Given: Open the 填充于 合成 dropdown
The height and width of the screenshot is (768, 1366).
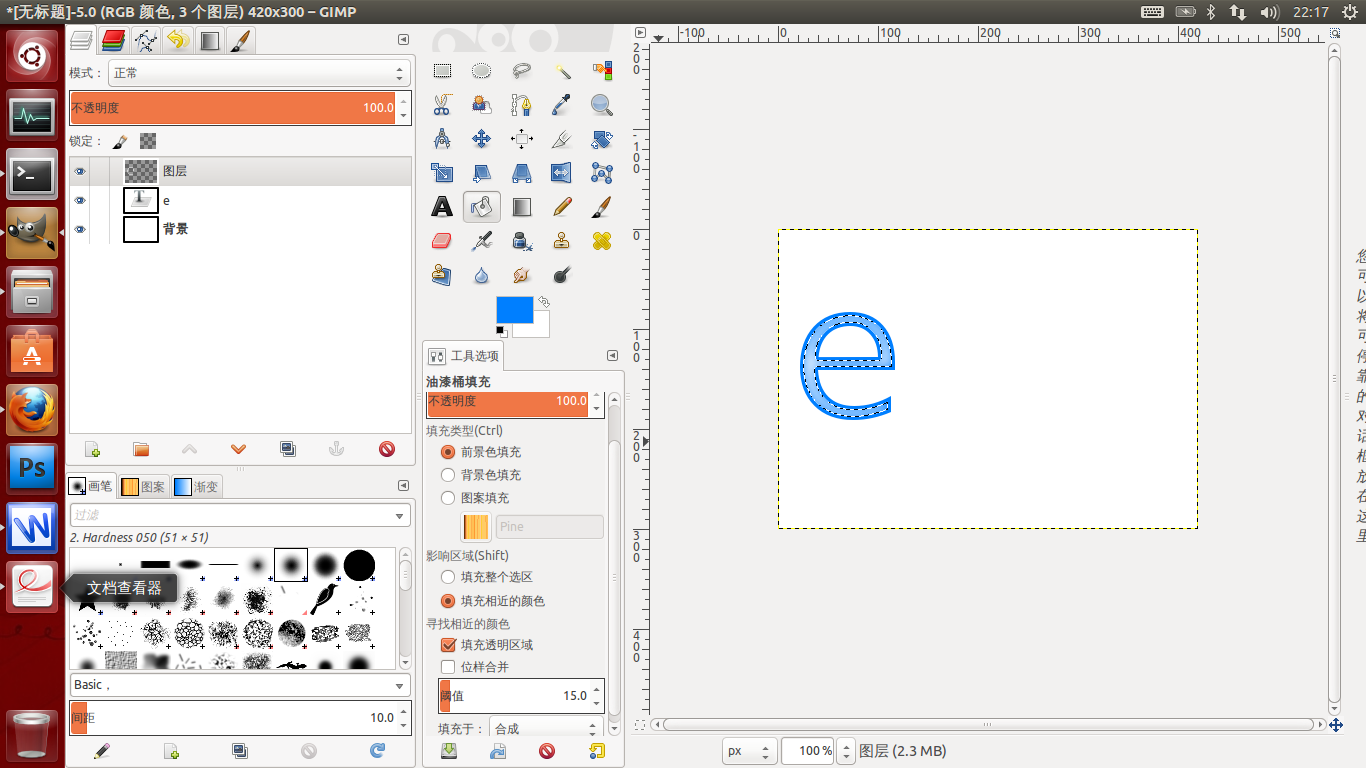Looking at the screenshot, I should pyautogui.click(x=547, y=729).
